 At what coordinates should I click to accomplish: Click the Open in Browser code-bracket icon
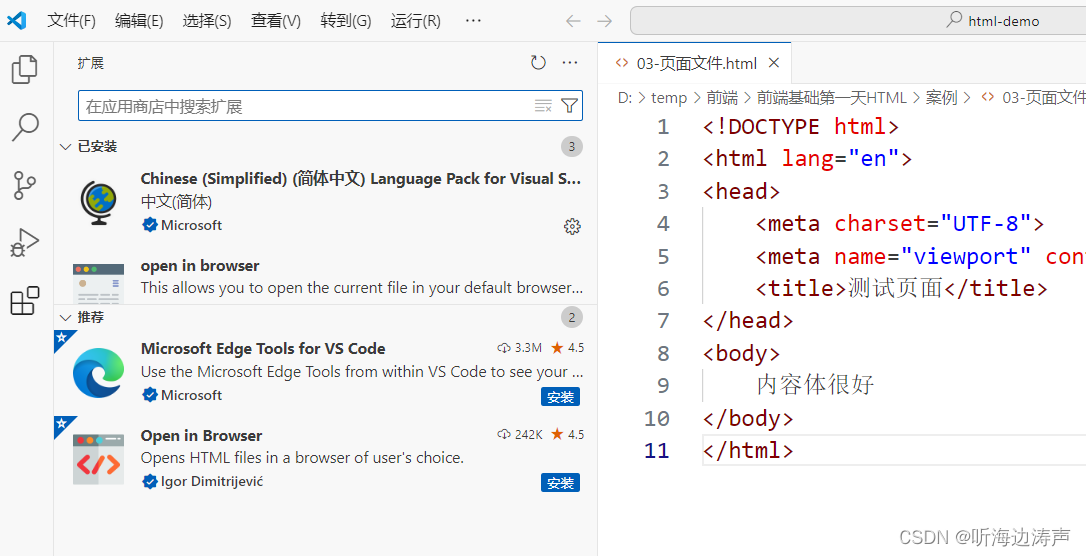point(98,459)
